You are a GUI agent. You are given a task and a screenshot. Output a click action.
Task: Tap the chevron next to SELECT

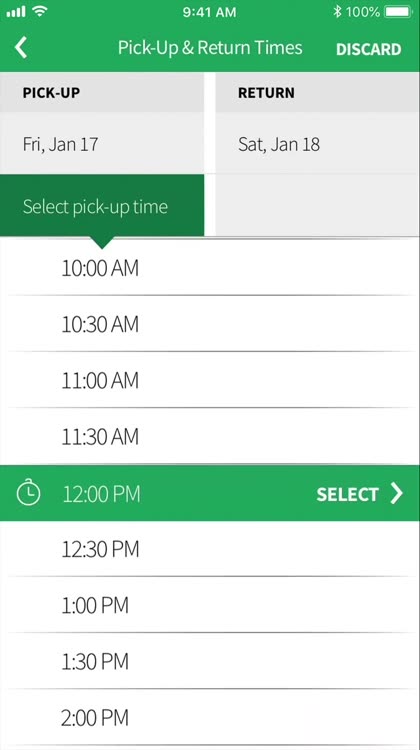click(396, 493)
